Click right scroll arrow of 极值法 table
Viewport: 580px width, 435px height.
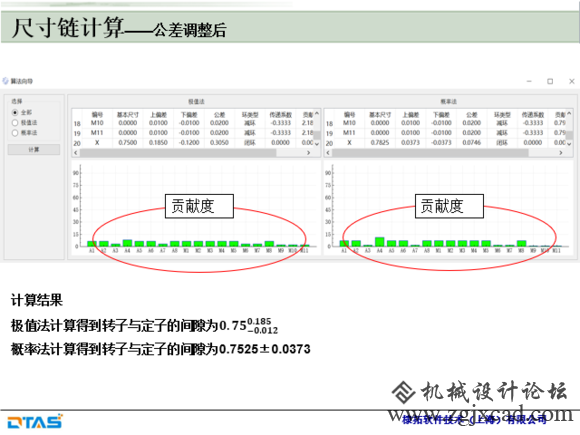[x=308, y=153]
